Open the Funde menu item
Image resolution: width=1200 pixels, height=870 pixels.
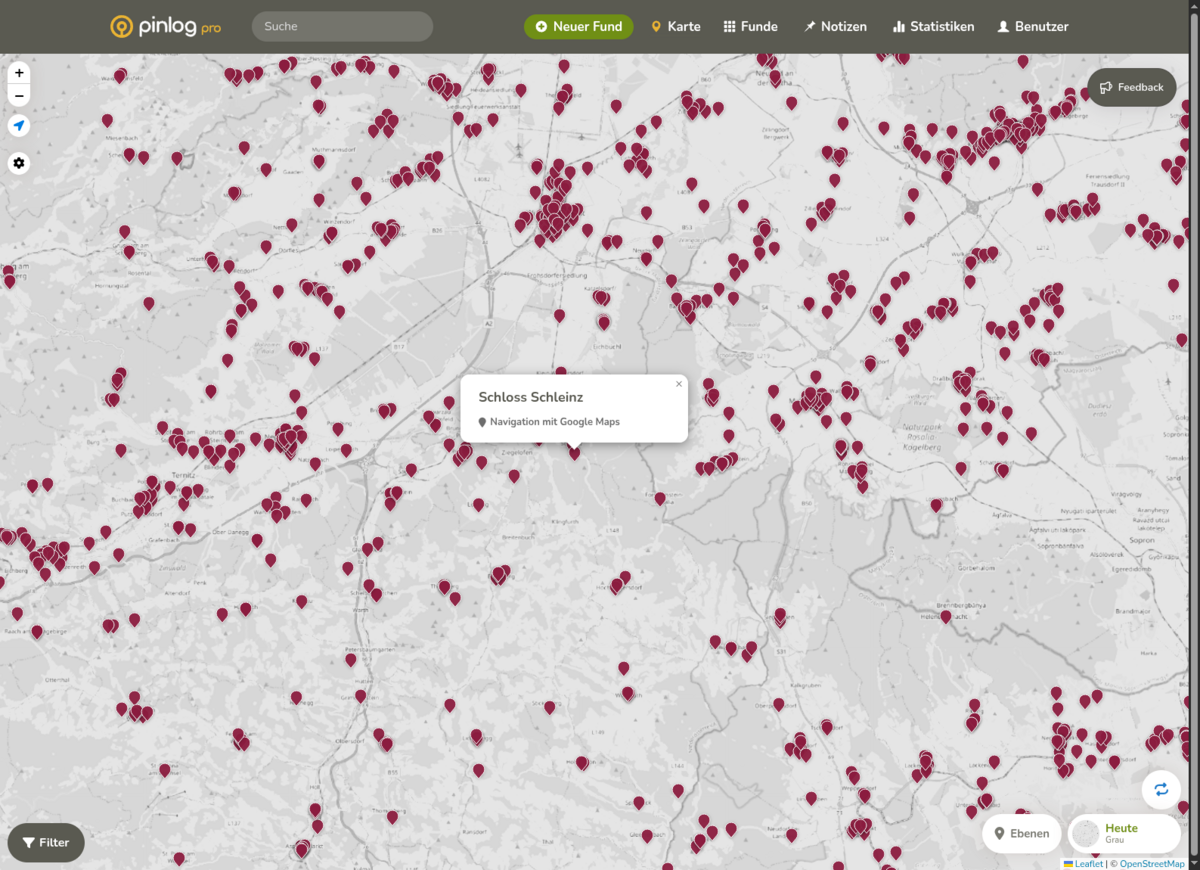pyautogui.click(x=751, y=27)
